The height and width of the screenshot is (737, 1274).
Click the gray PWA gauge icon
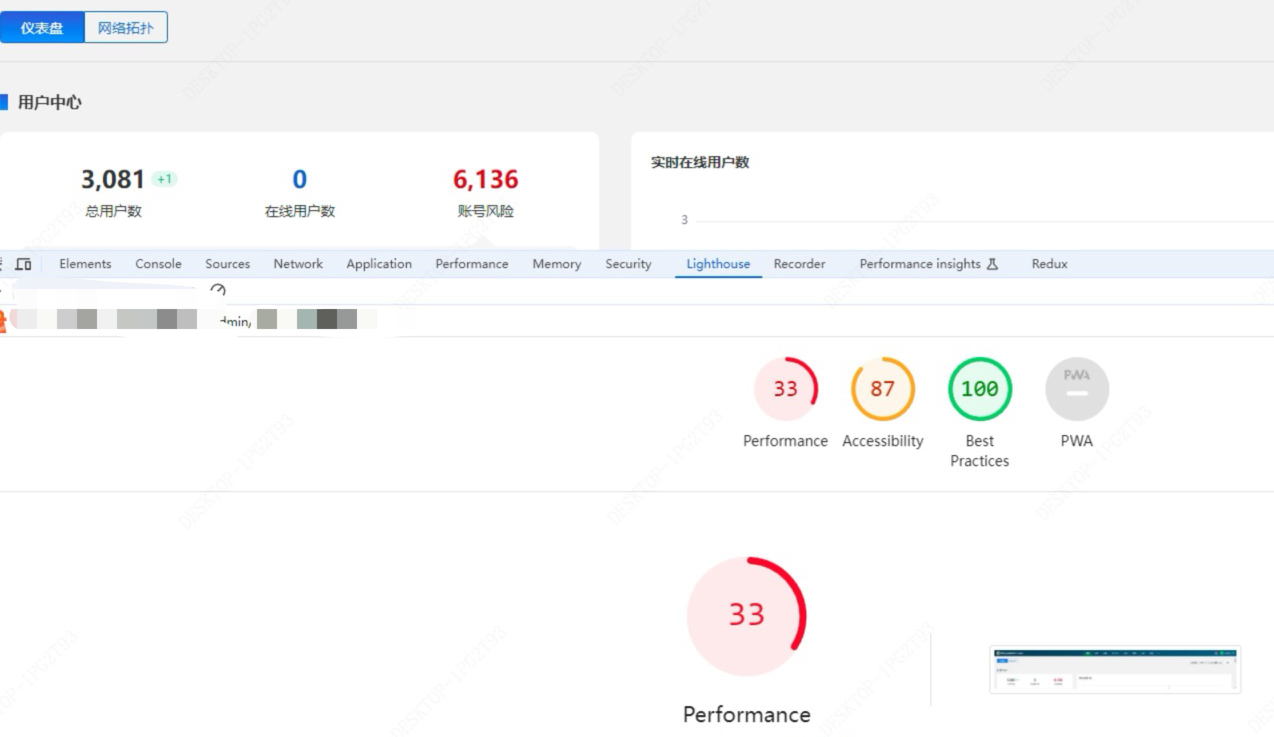point(1077,389)
